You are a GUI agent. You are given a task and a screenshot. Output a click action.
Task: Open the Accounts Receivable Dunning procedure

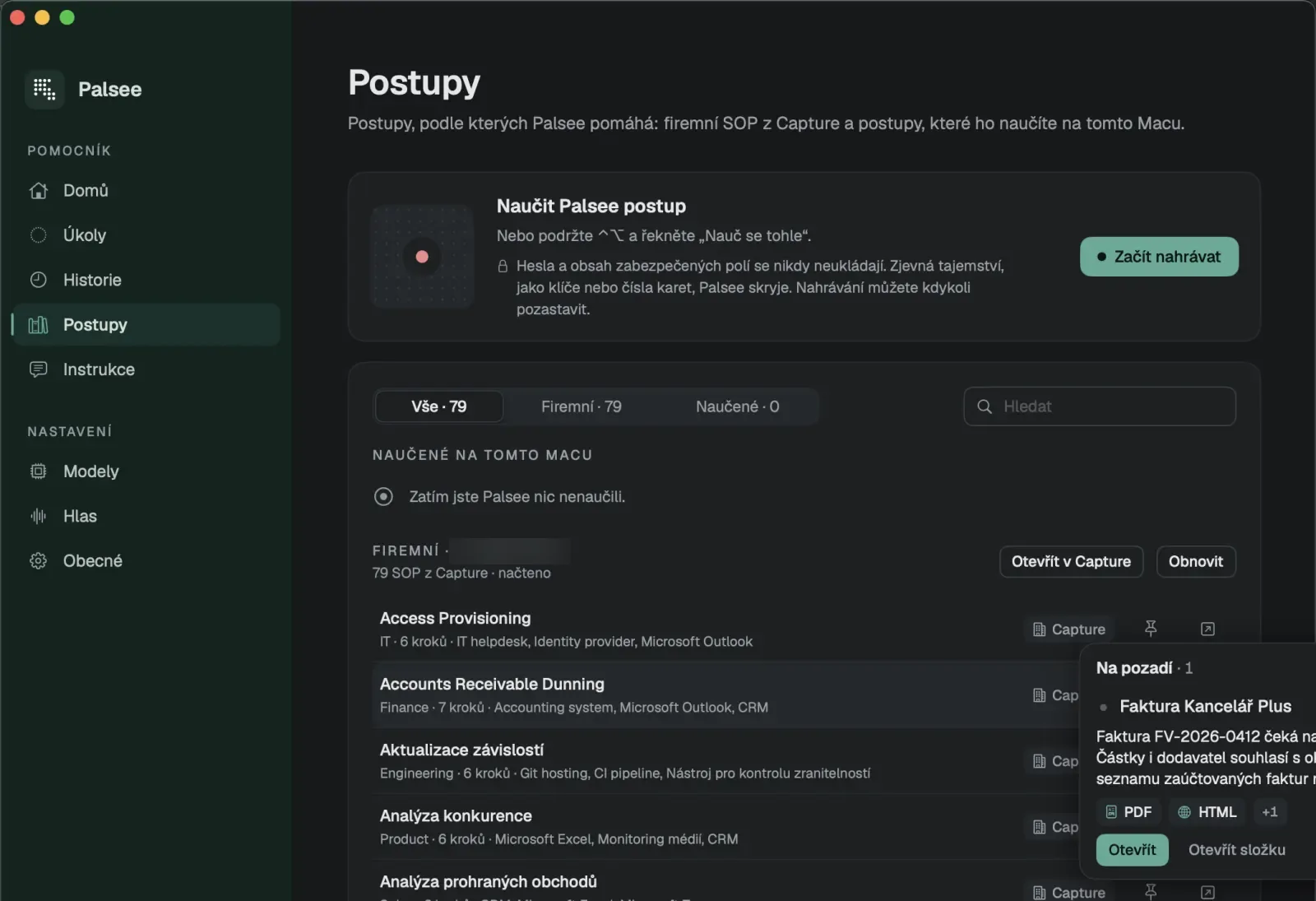(725, 694)
